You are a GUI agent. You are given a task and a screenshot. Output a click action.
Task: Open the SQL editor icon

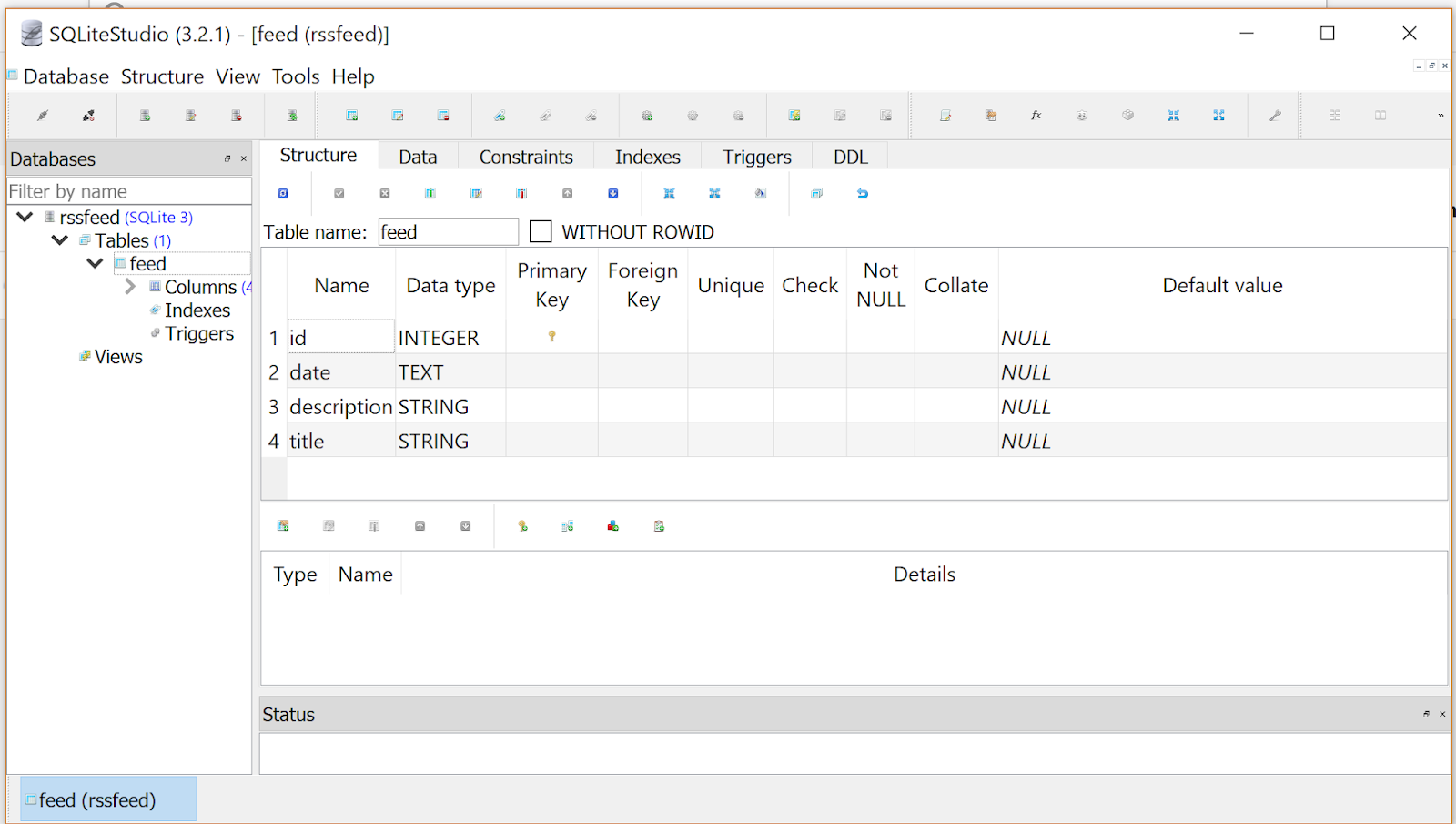point(945,116)
